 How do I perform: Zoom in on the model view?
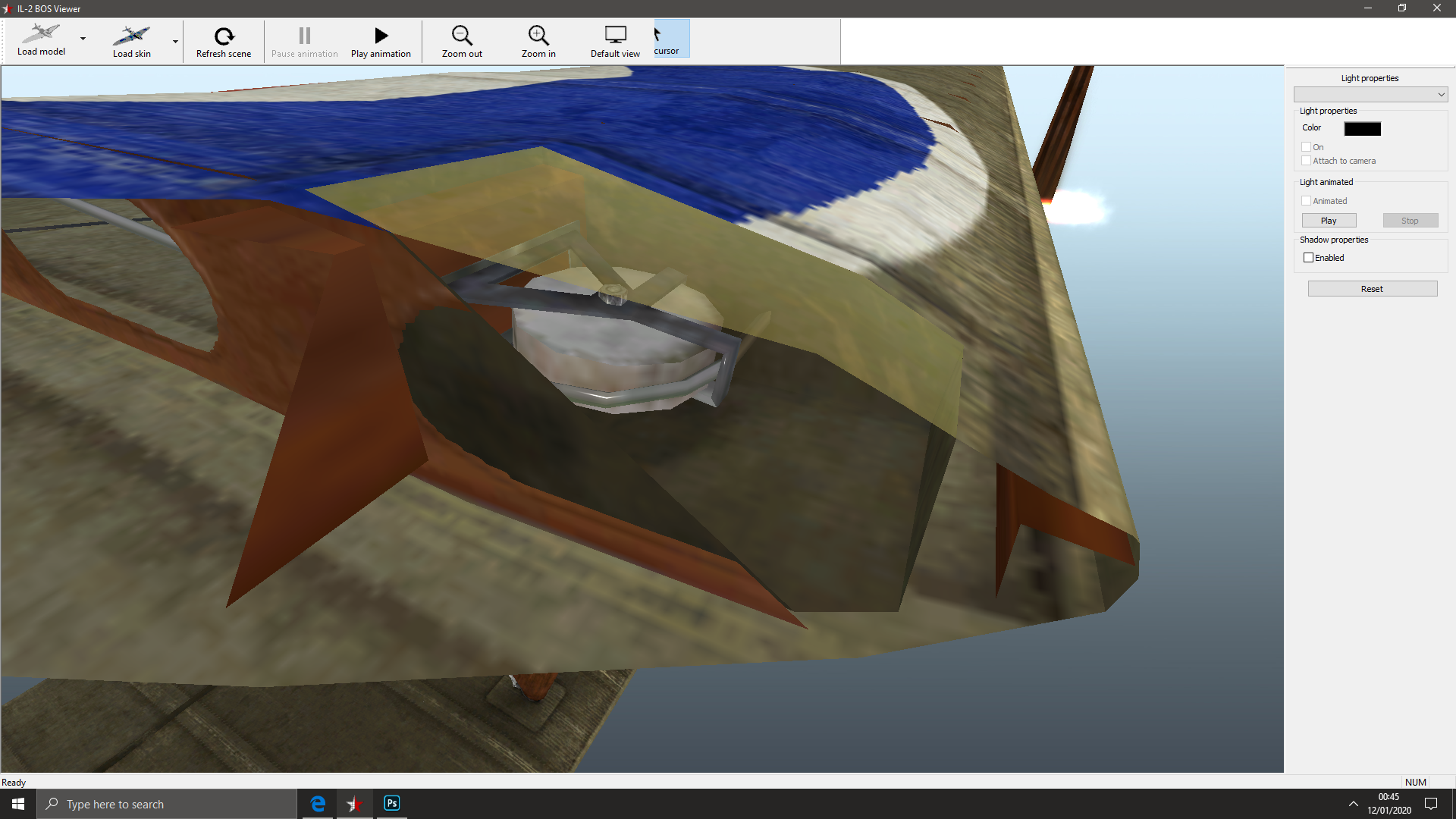point(538,41)
